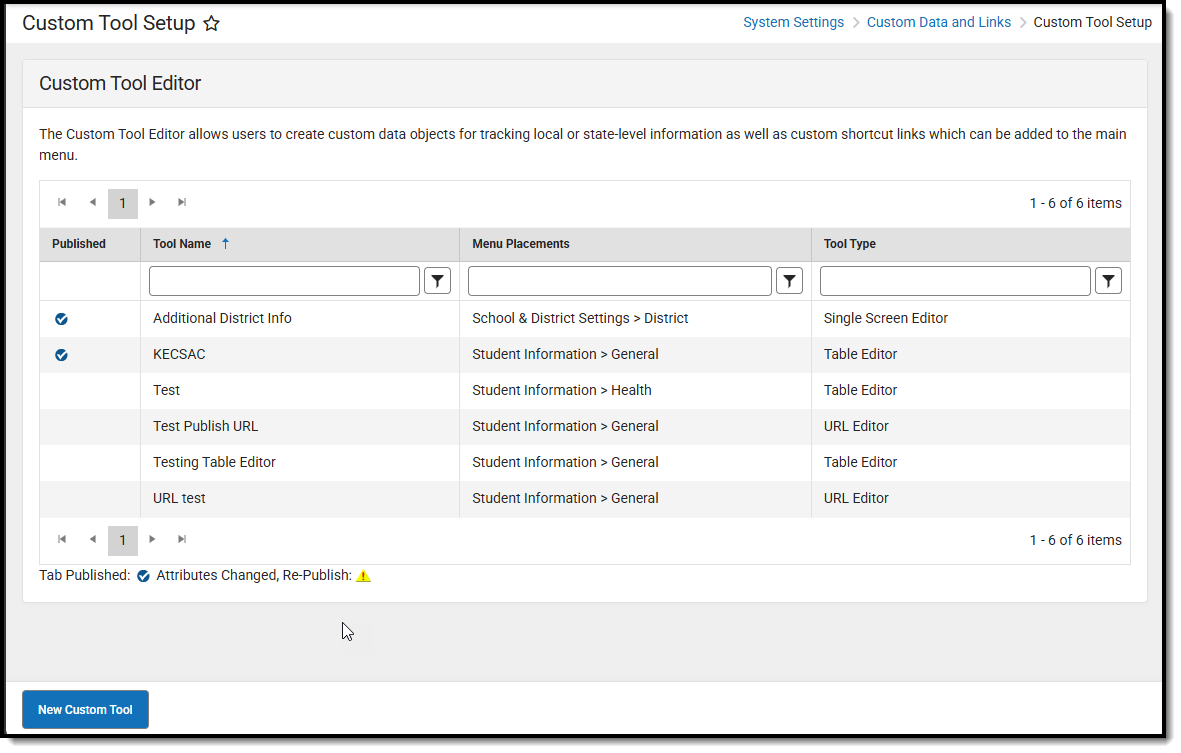Open the Testing Table Editor row
This screenshot has height=753, width=1181.
click(214, 463)
